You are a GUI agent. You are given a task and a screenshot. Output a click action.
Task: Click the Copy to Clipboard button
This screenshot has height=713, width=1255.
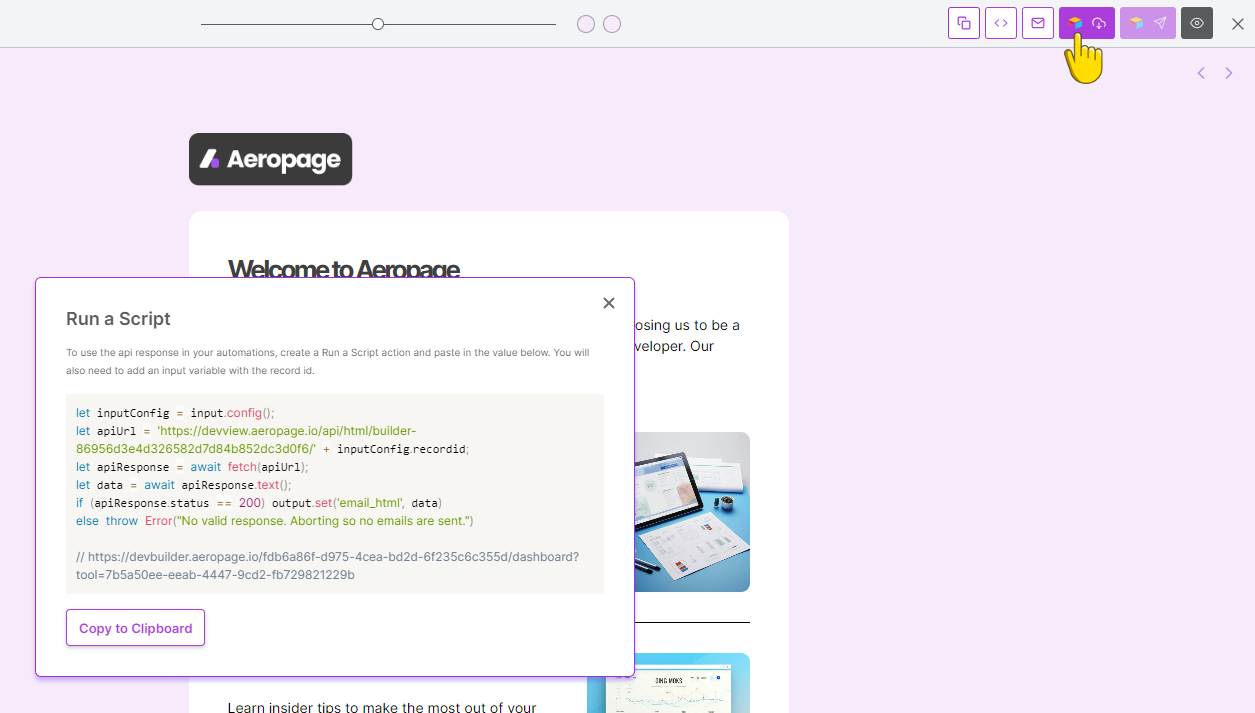pos(136,628)
